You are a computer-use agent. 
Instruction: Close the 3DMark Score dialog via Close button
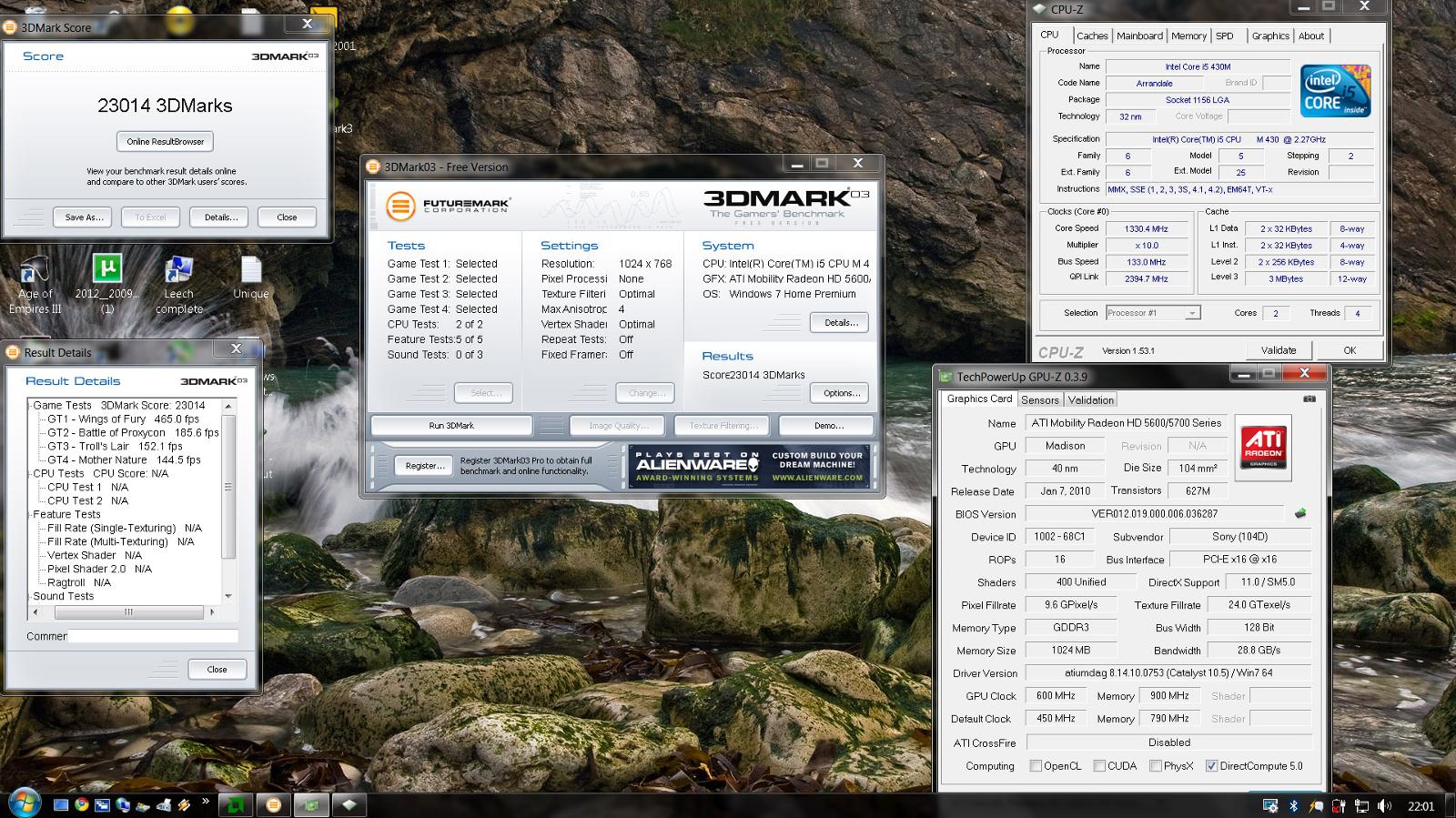coord(287,217)
